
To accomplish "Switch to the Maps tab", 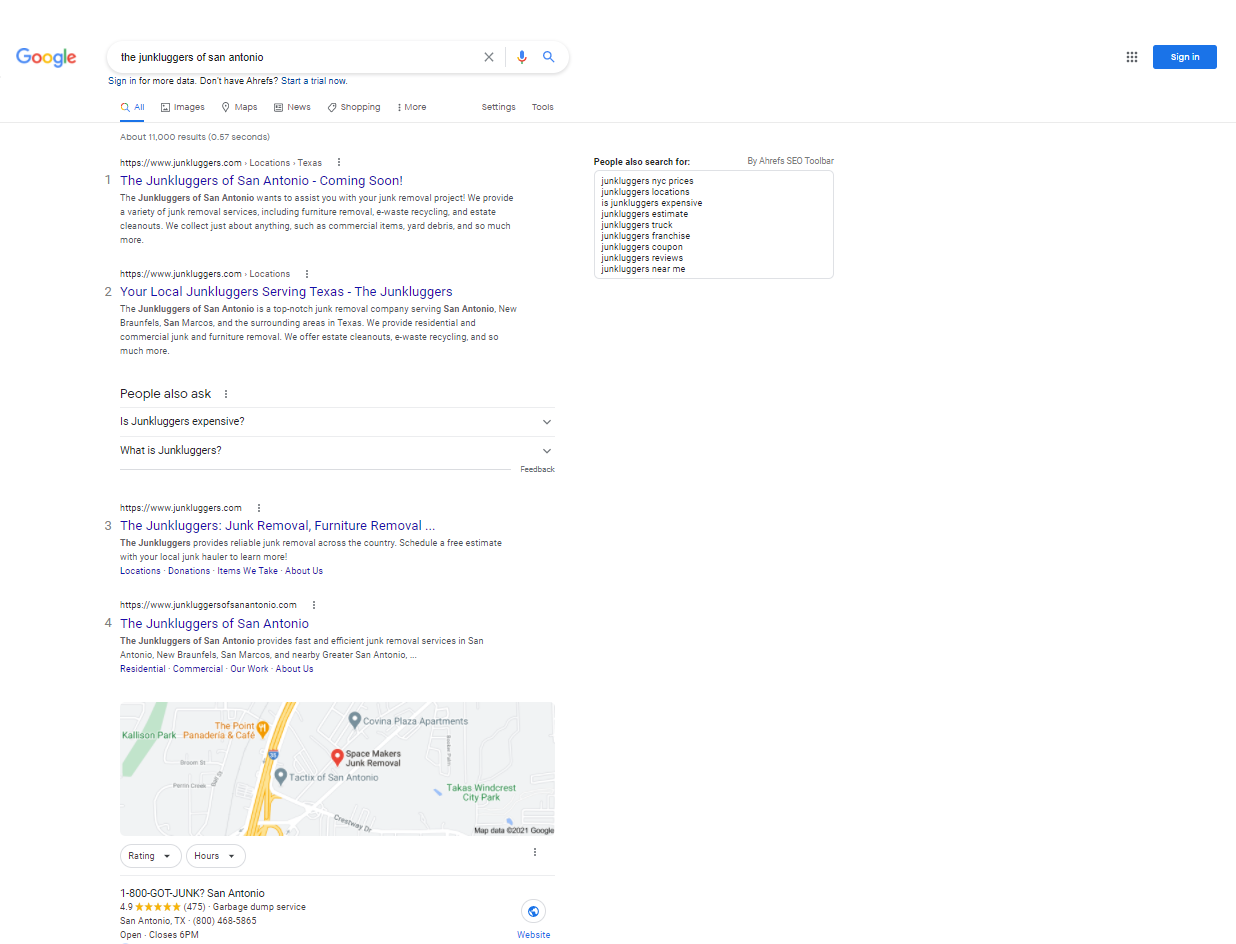I will [x=239, y=107].
